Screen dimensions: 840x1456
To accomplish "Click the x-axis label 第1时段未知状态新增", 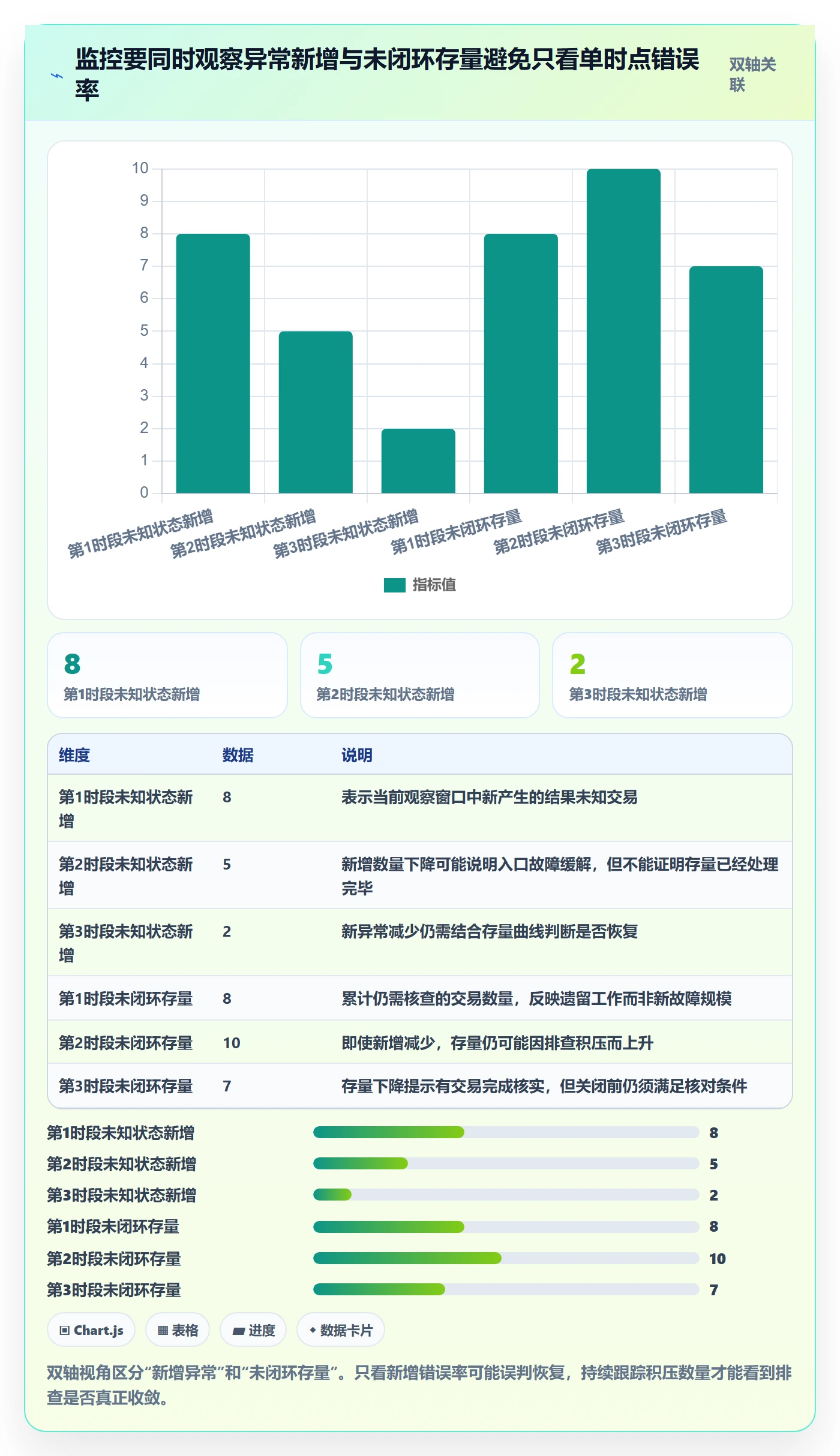I will point(140,534).
